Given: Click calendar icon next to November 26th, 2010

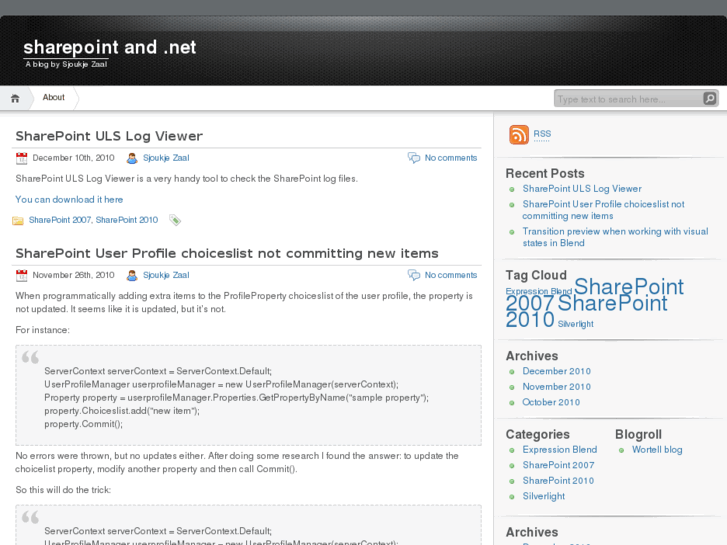Looking at the screenshot, I should pyautogui.click(x=21, y=276).
